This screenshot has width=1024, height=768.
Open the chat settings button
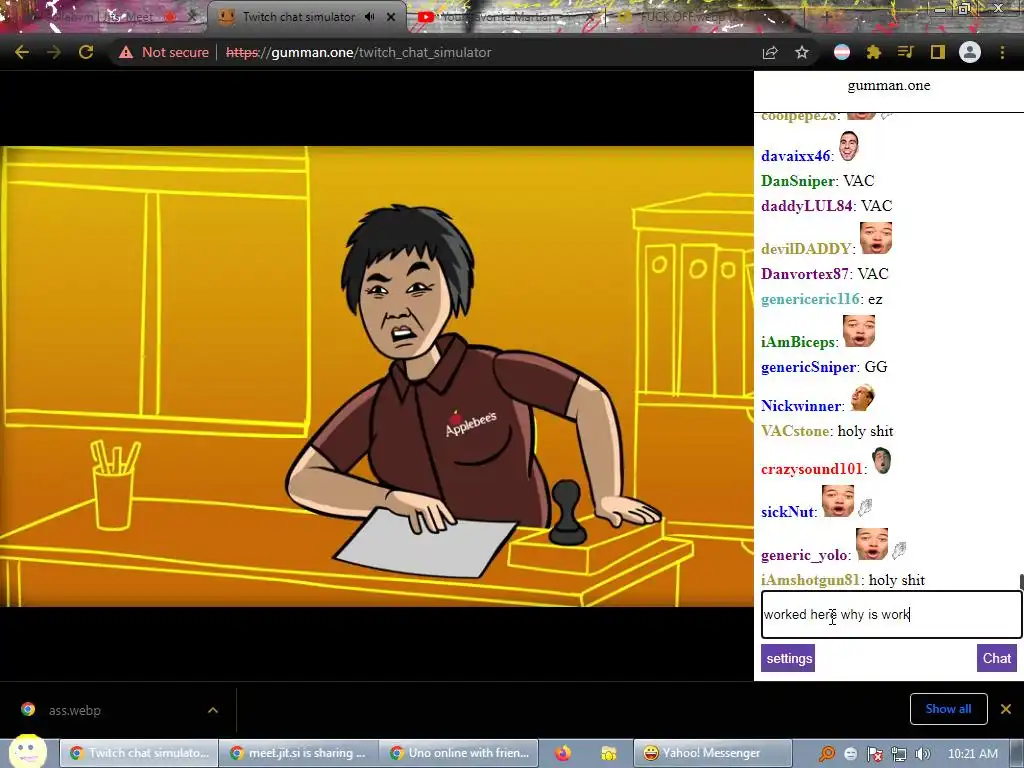[x=788, y=658]
